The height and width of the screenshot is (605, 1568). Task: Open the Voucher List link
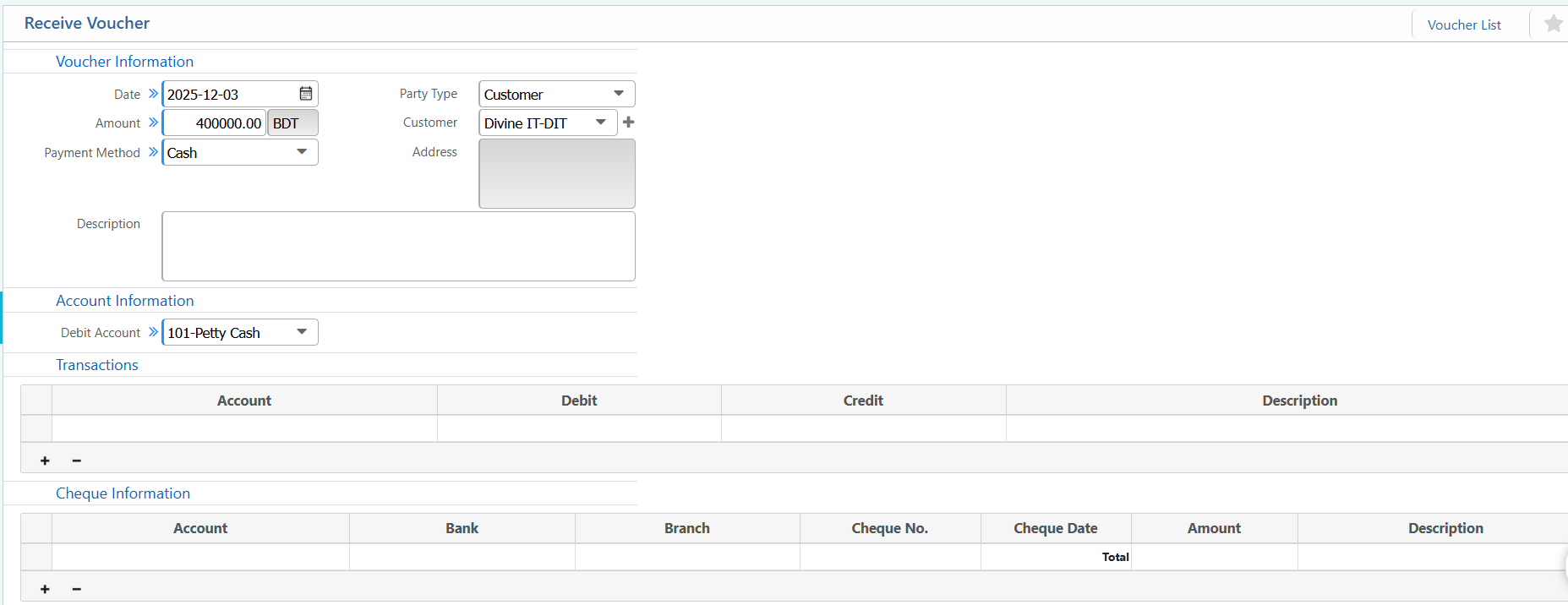[x=1464, y=25]
